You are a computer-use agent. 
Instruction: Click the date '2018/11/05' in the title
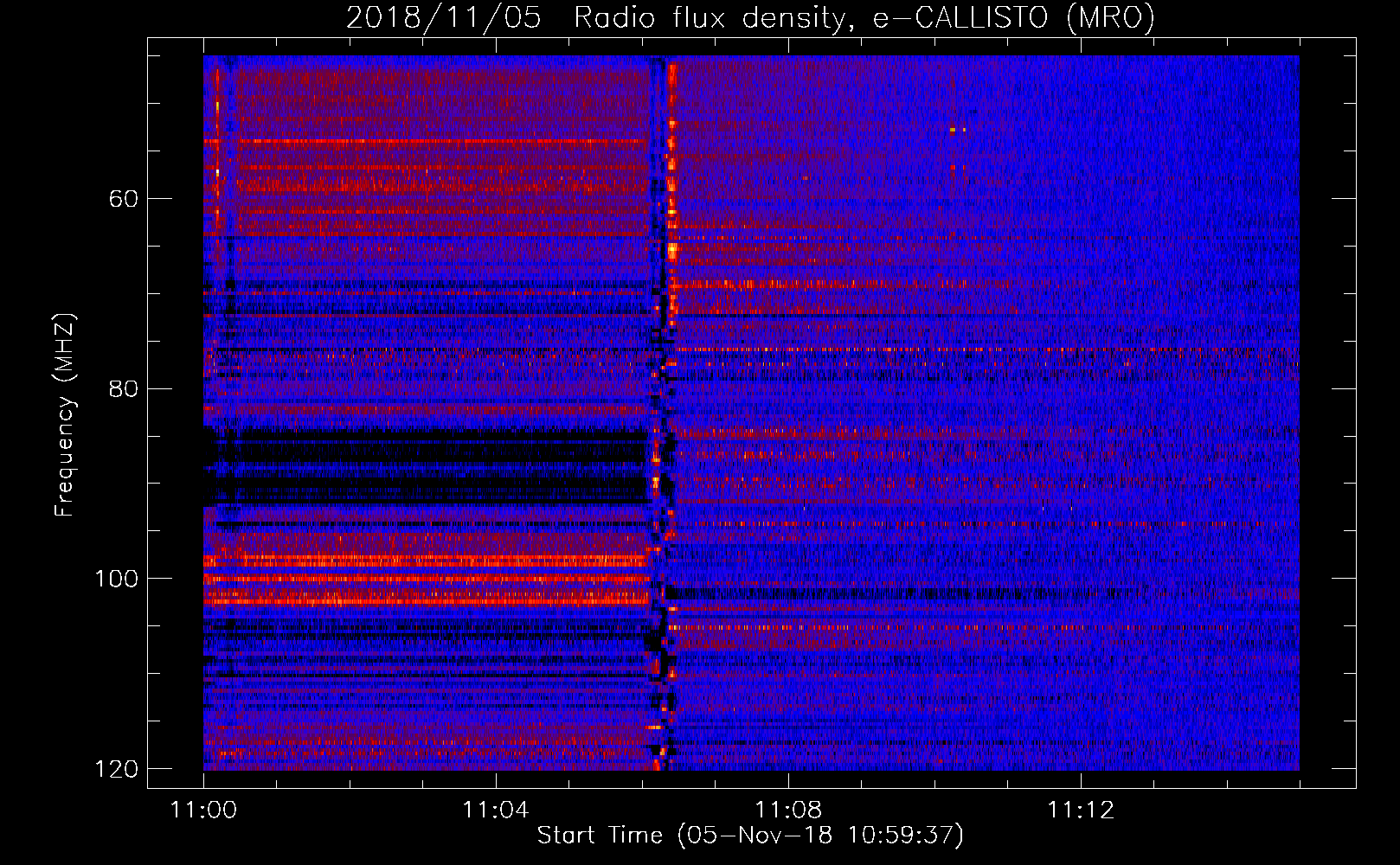(444, 18)
